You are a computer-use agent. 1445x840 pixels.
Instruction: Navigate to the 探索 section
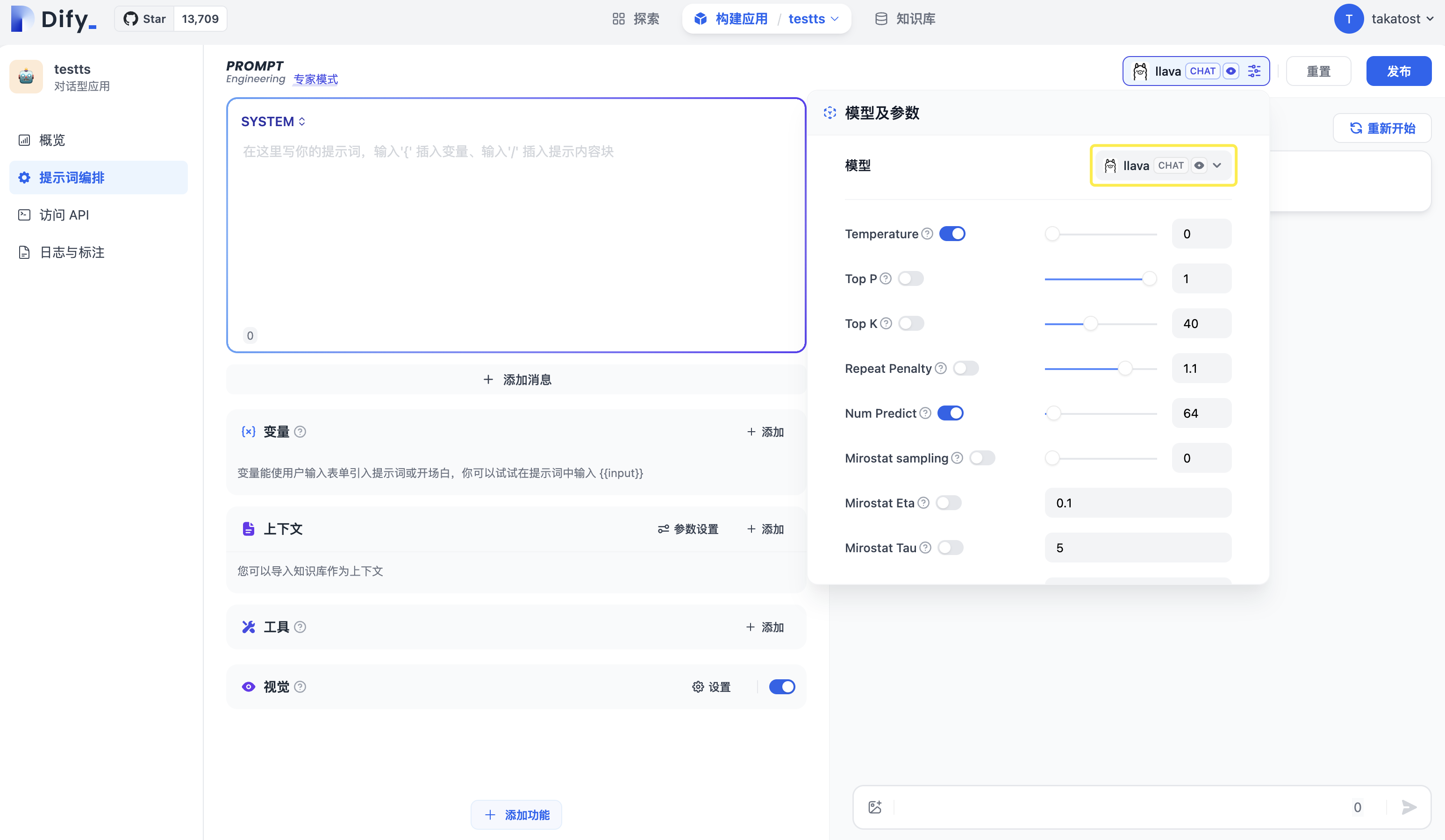(x=637, y=18)
